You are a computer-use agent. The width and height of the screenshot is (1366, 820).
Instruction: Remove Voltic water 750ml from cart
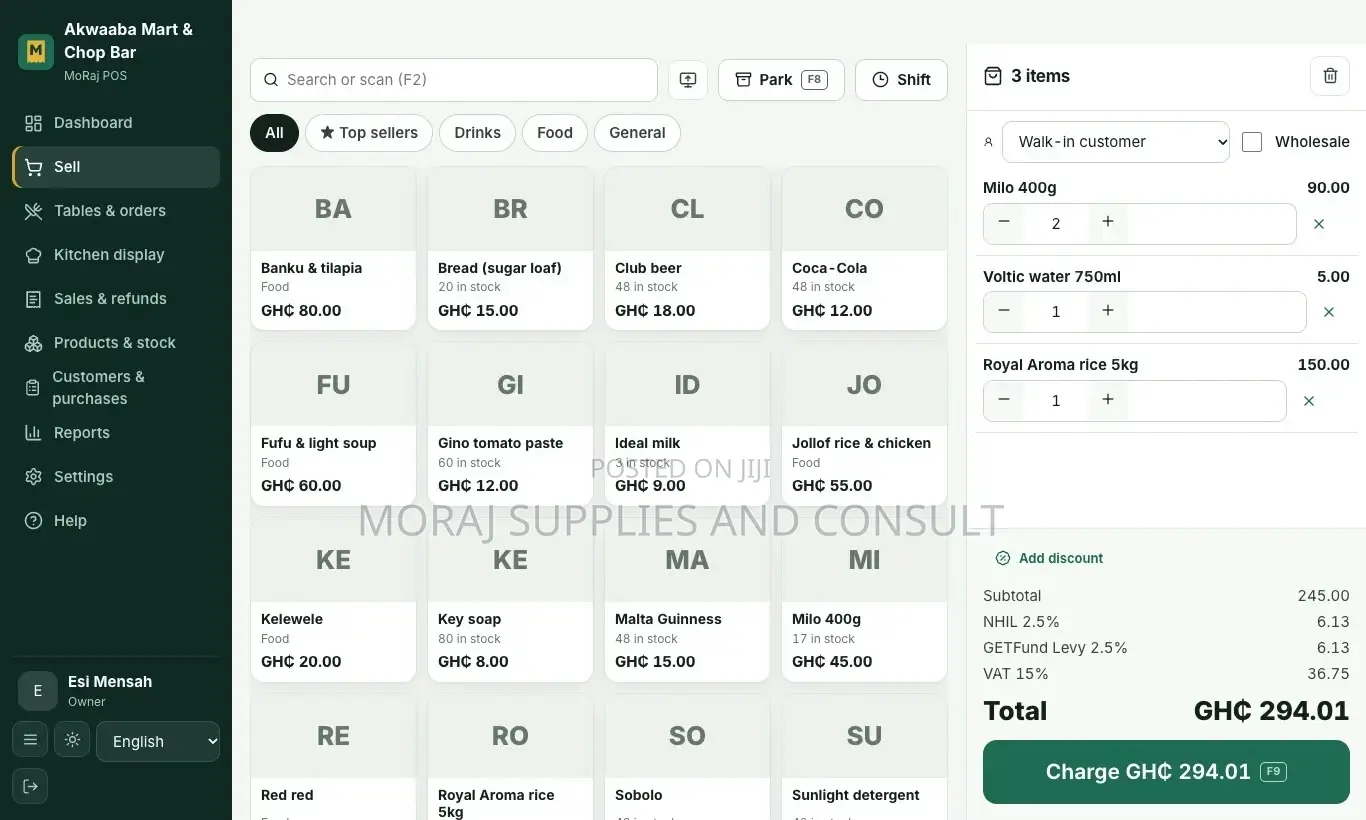click(x=1329, y=312)
